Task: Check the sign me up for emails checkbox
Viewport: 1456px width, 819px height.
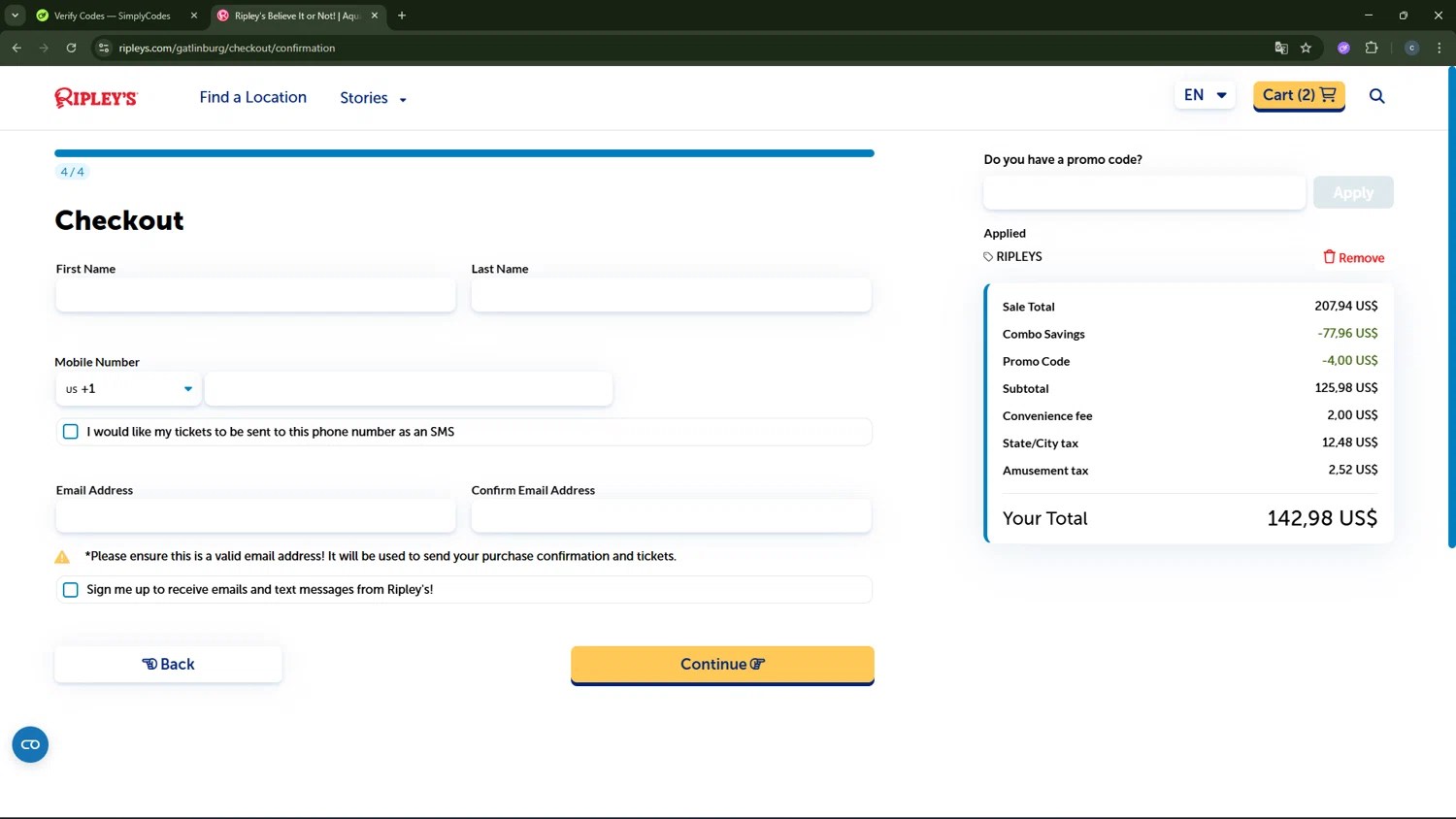Action: click(x=71, y=590)
